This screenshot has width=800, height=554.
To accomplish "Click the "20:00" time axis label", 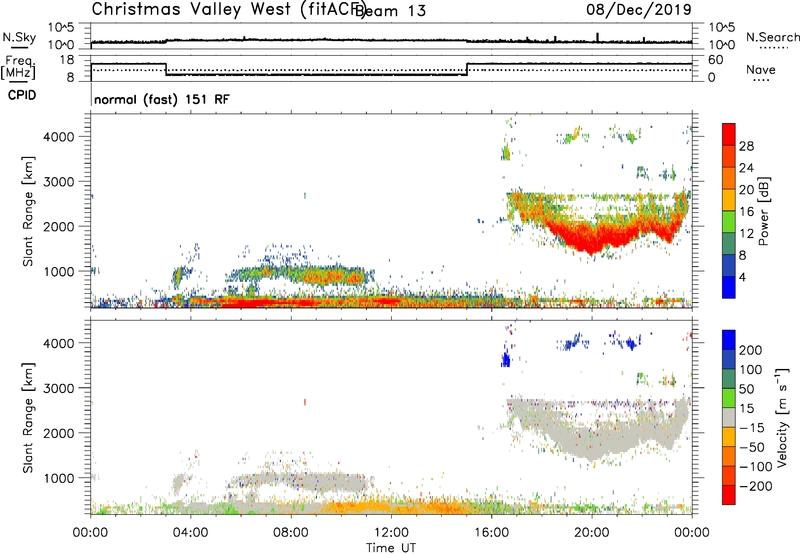I will [592, 533].
